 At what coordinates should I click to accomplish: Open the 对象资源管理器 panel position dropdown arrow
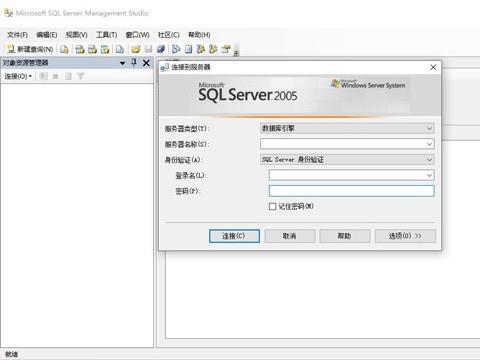pos(122,63)
